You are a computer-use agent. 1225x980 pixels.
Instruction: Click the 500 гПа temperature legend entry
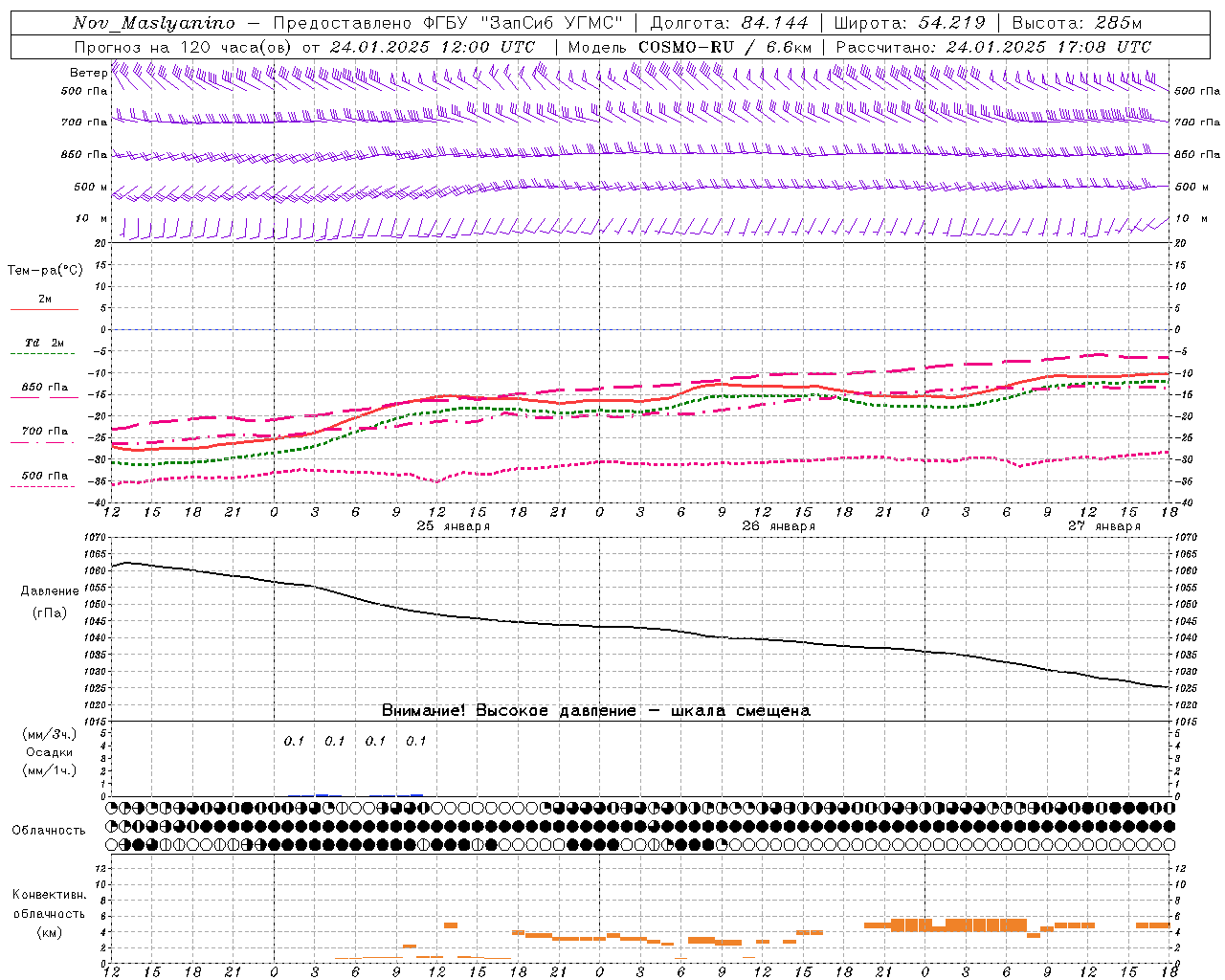coord(45,476)
